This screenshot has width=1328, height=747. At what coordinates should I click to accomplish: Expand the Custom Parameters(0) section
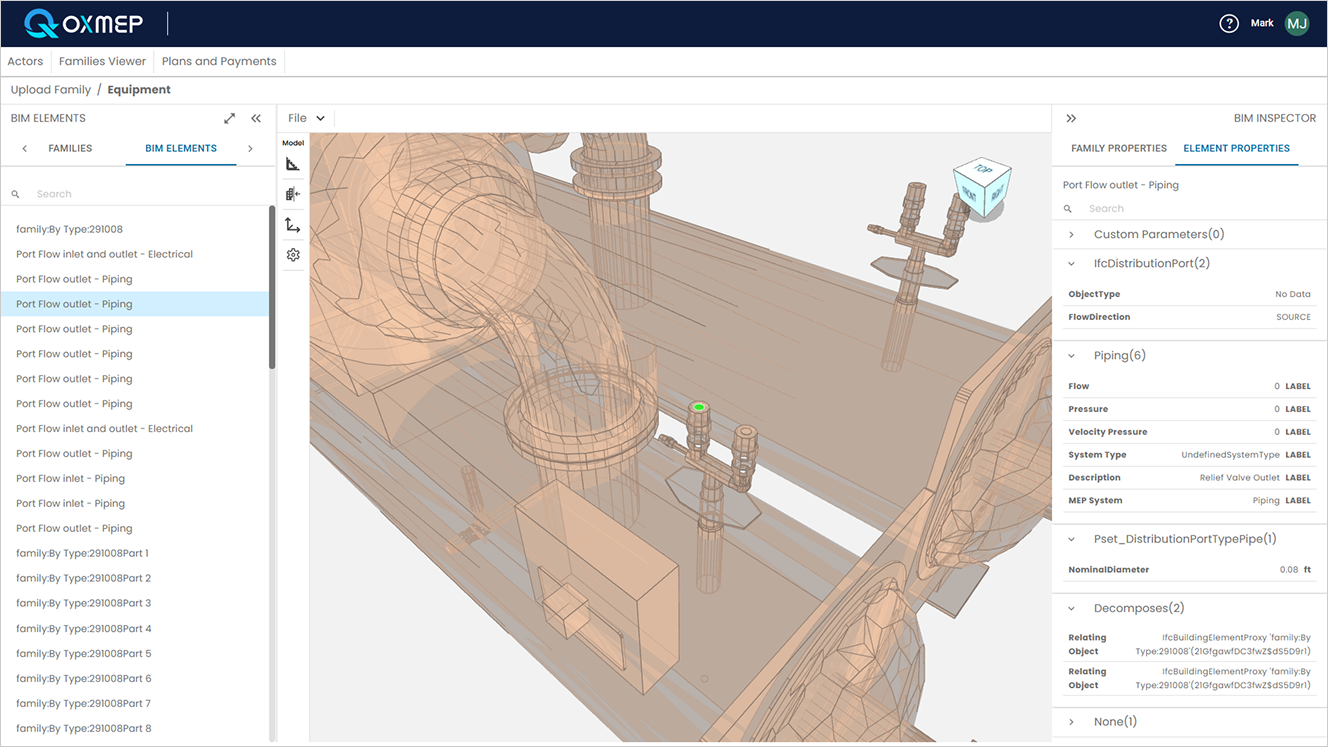(1071, 234)
